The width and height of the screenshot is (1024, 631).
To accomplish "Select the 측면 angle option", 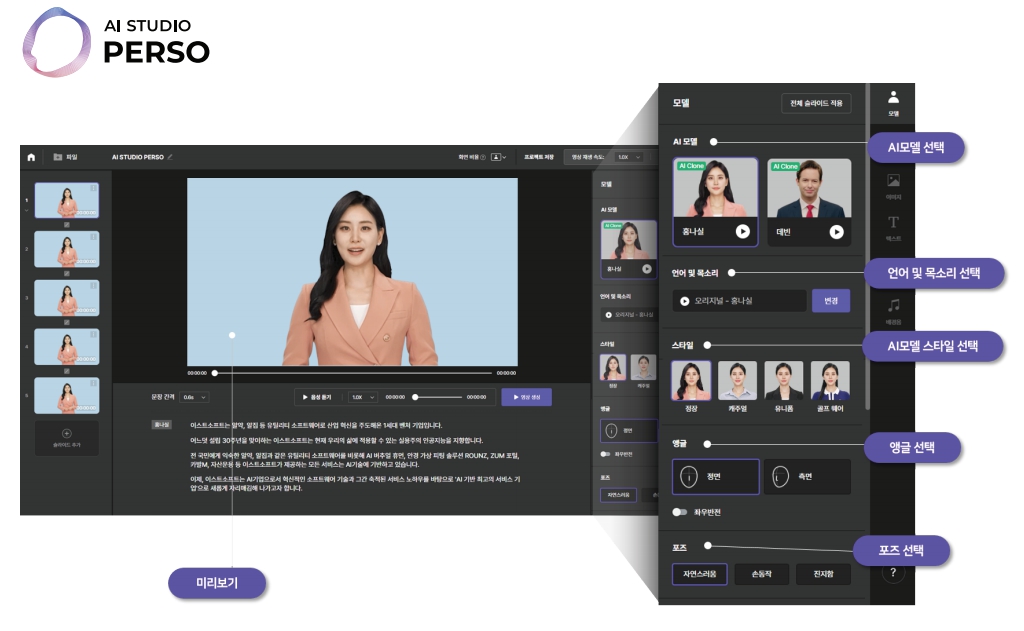I will [808, 476].
